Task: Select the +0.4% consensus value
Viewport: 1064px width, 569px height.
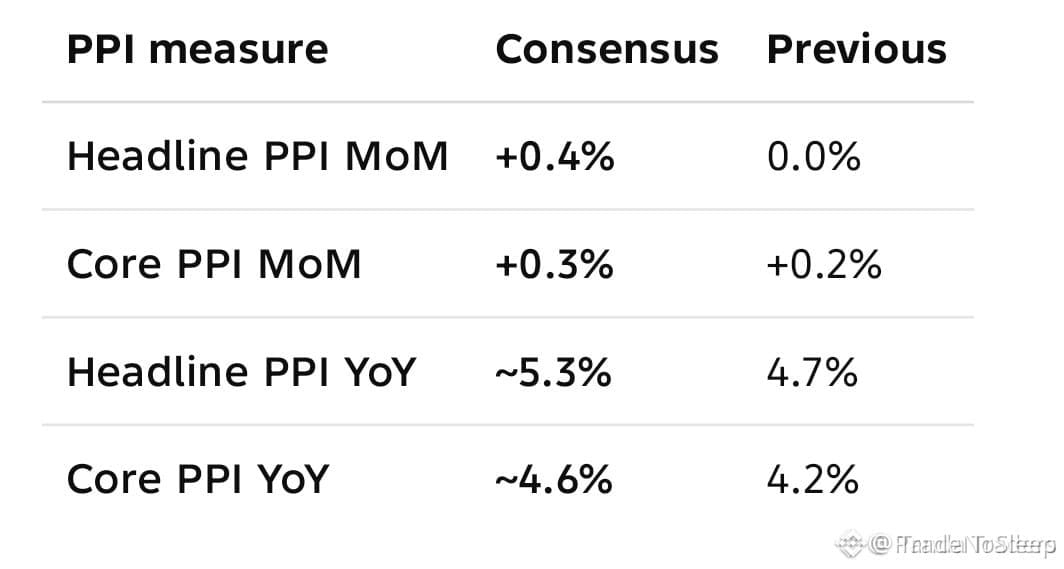Action: tap(555, 157)
